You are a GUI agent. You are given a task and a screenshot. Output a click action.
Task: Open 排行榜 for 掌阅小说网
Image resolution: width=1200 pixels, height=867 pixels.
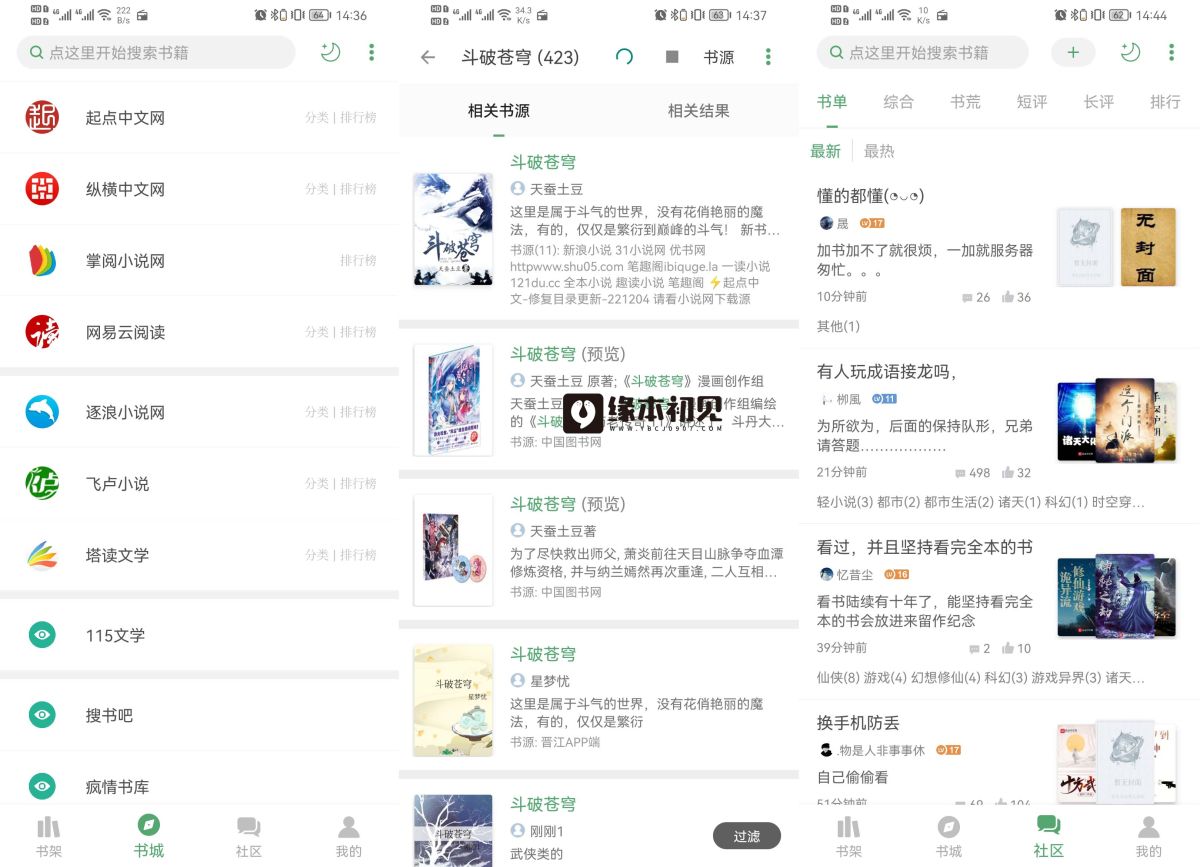[x=358, y=261]
